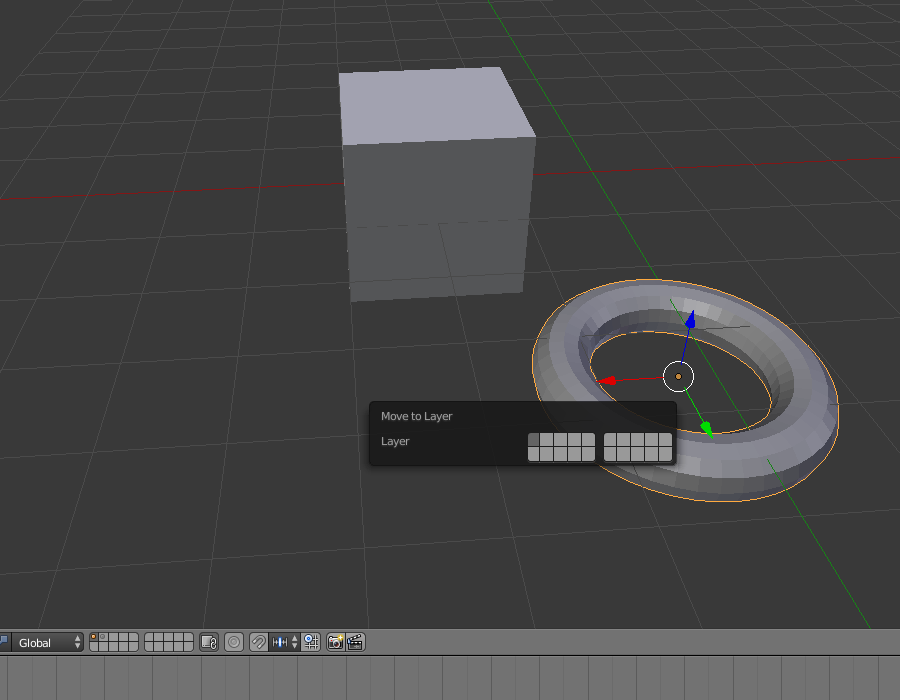Click the OpenGL render animation clapper icon
900x700 pixels.
pyautogui.click(x=355, y=643)
